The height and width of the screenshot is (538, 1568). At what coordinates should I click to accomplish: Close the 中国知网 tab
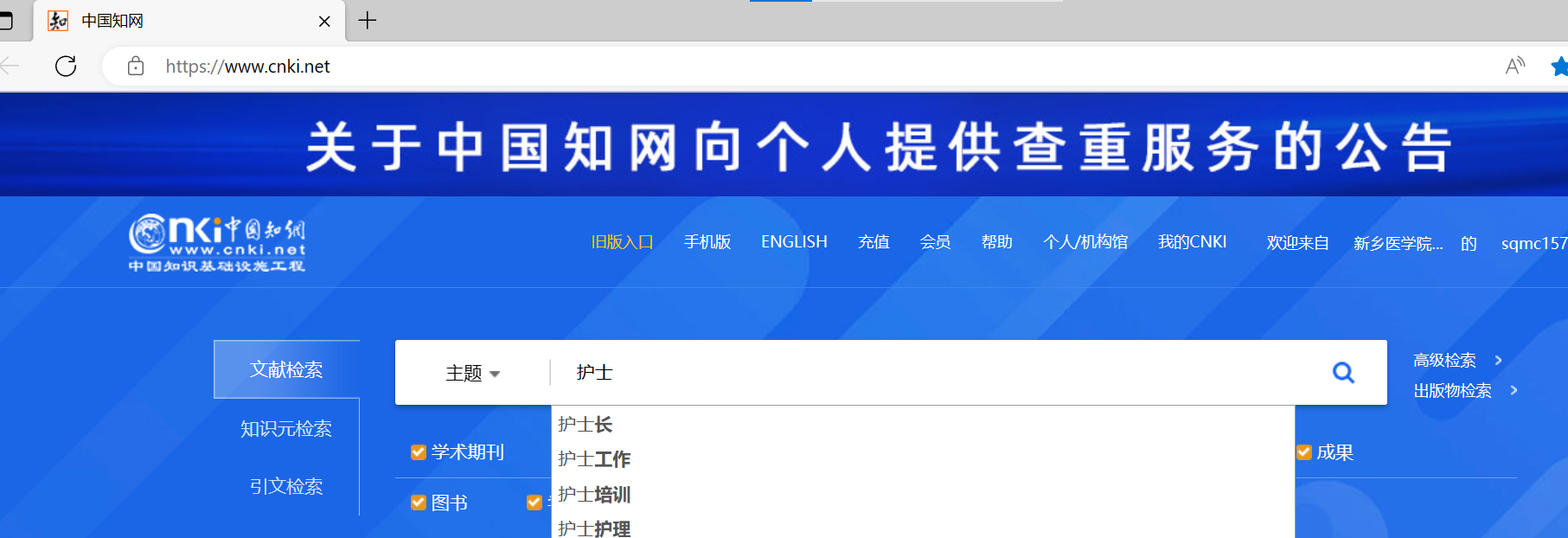[x=324, y=22]
